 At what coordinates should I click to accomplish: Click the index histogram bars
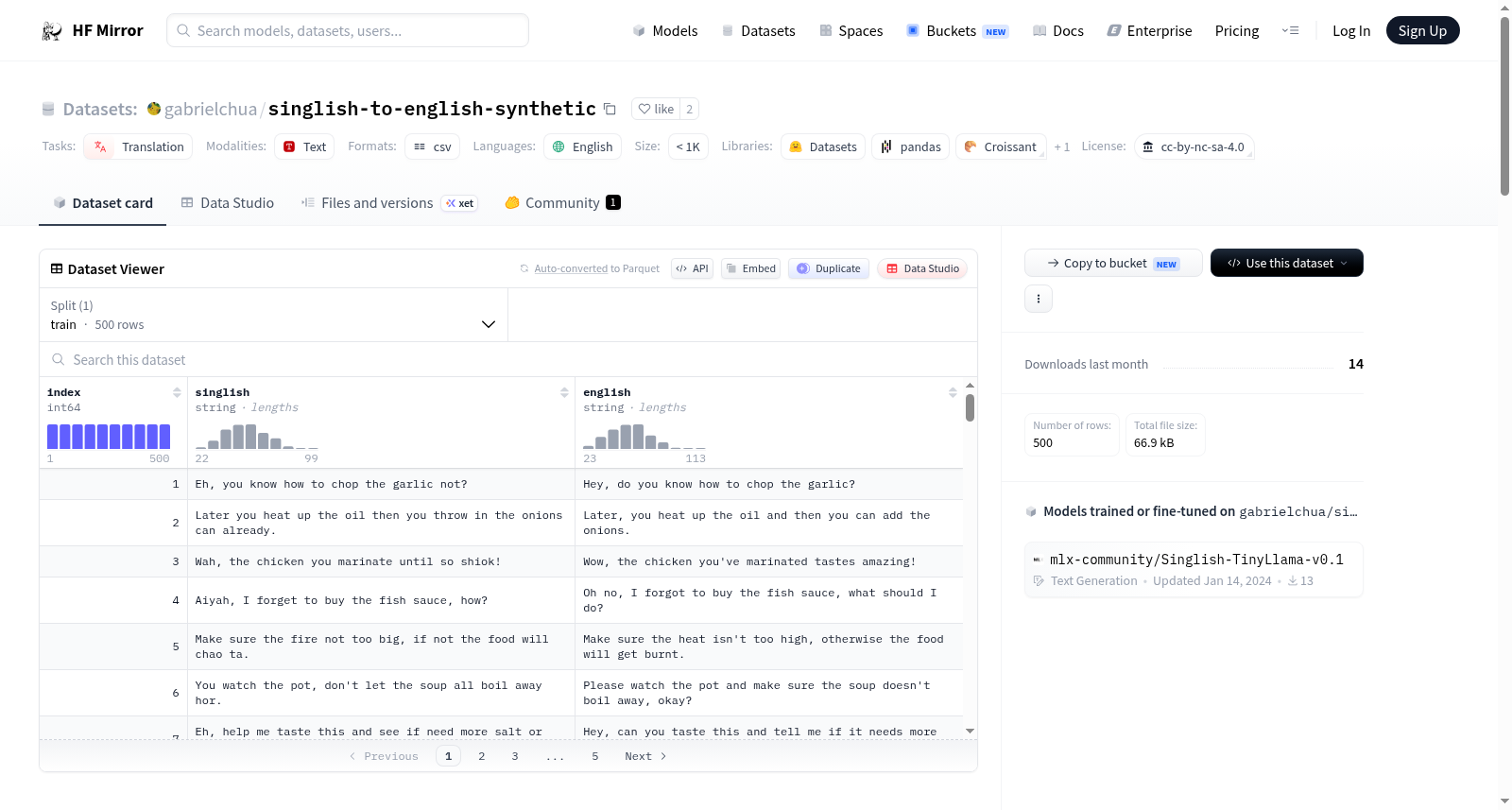point(109,436)
